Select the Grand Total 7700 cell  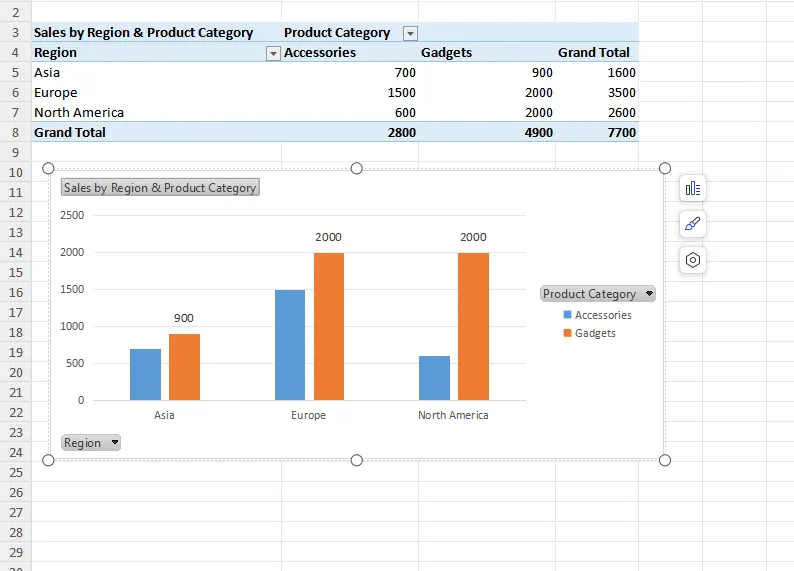click(598, 132)
